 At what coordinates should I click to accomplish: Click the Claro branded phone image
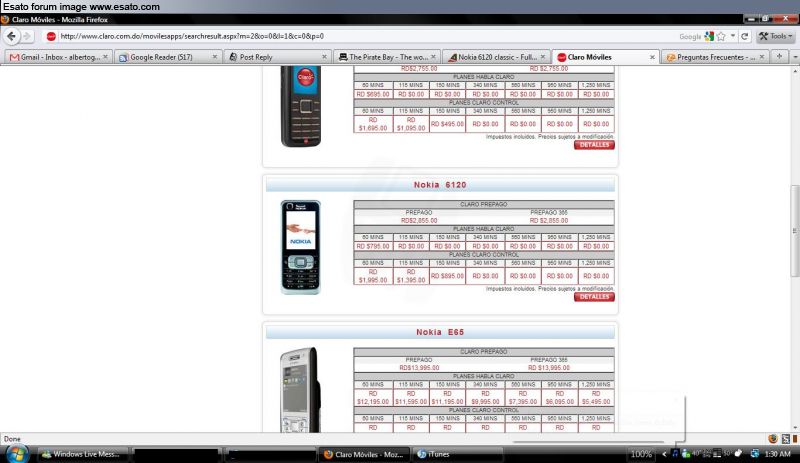point(301,106)
